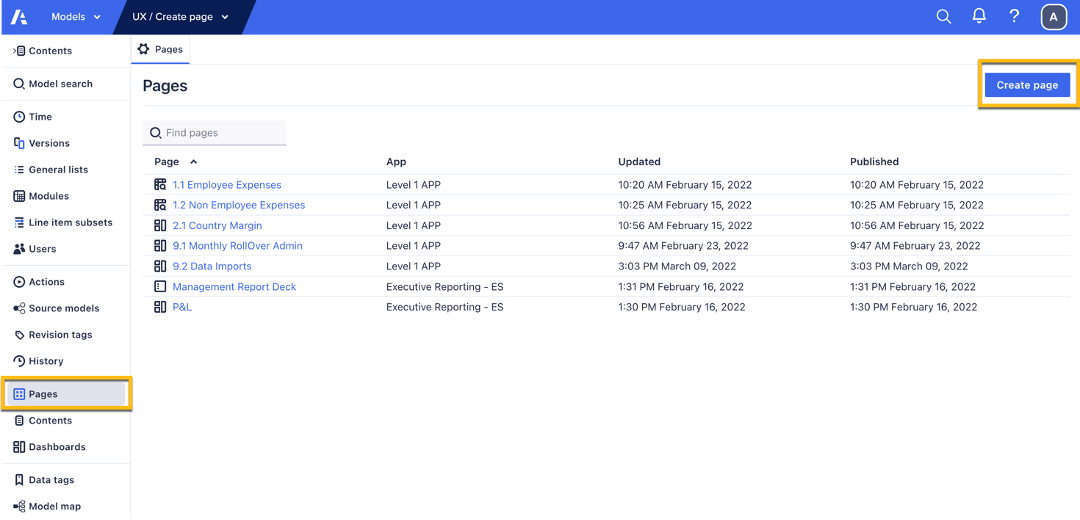Open Modules in the sidebar
Viewport: 1080px width, 520px height.
pyautogui.click(x=41, y=196)
